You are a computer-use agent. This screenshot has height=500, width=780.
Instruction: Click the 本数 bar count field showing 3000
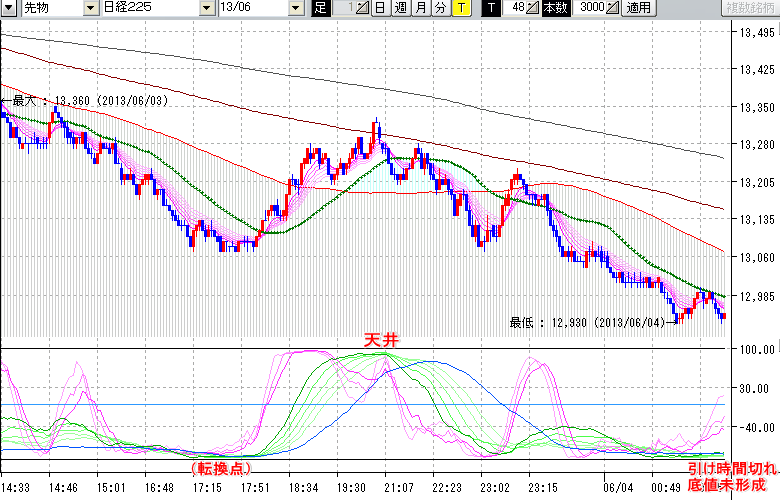click(x=590, y=8)
